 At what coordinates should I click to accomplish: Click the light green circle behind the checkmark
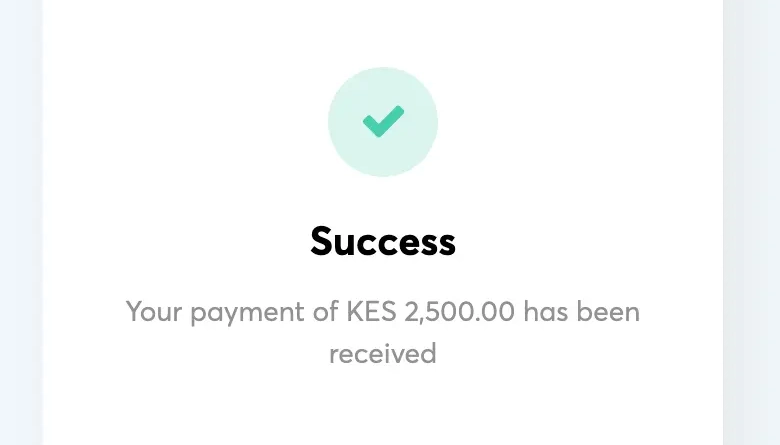point(383,122)
